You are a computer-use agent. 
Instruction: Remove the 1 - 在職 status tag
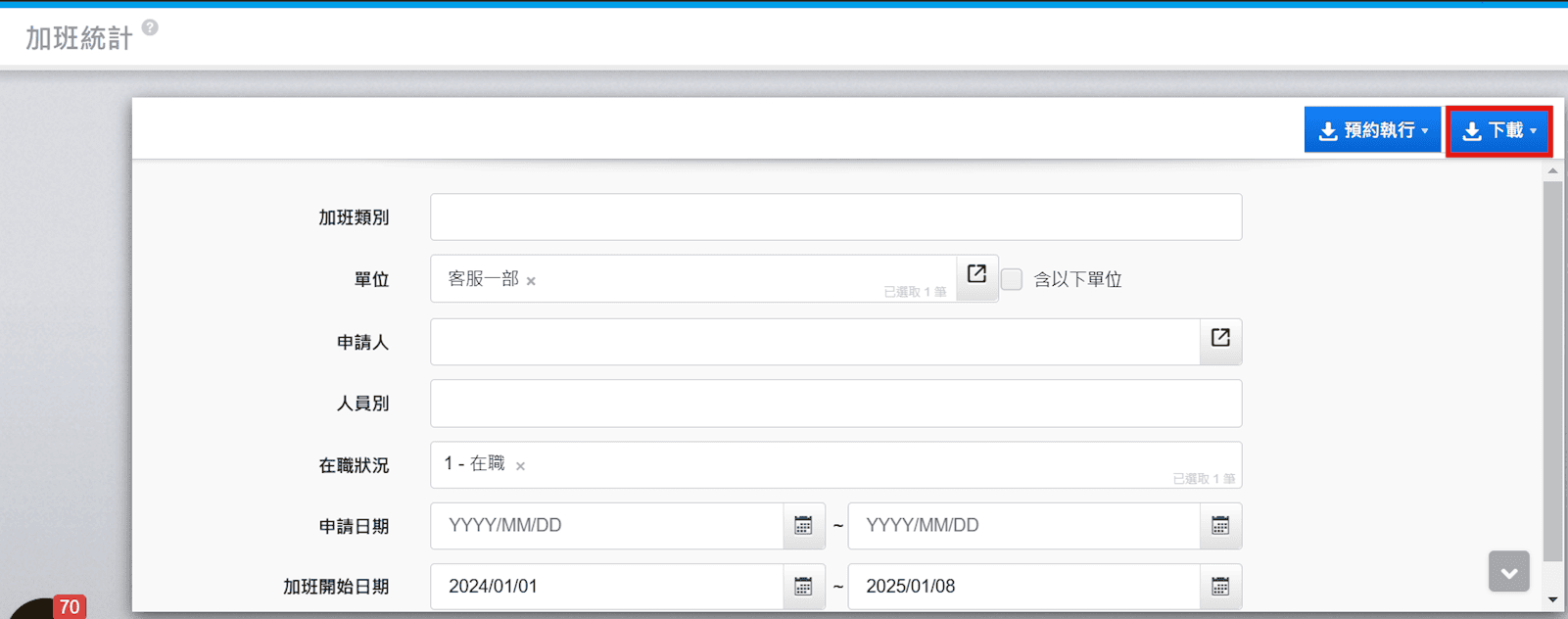point(520,466)
